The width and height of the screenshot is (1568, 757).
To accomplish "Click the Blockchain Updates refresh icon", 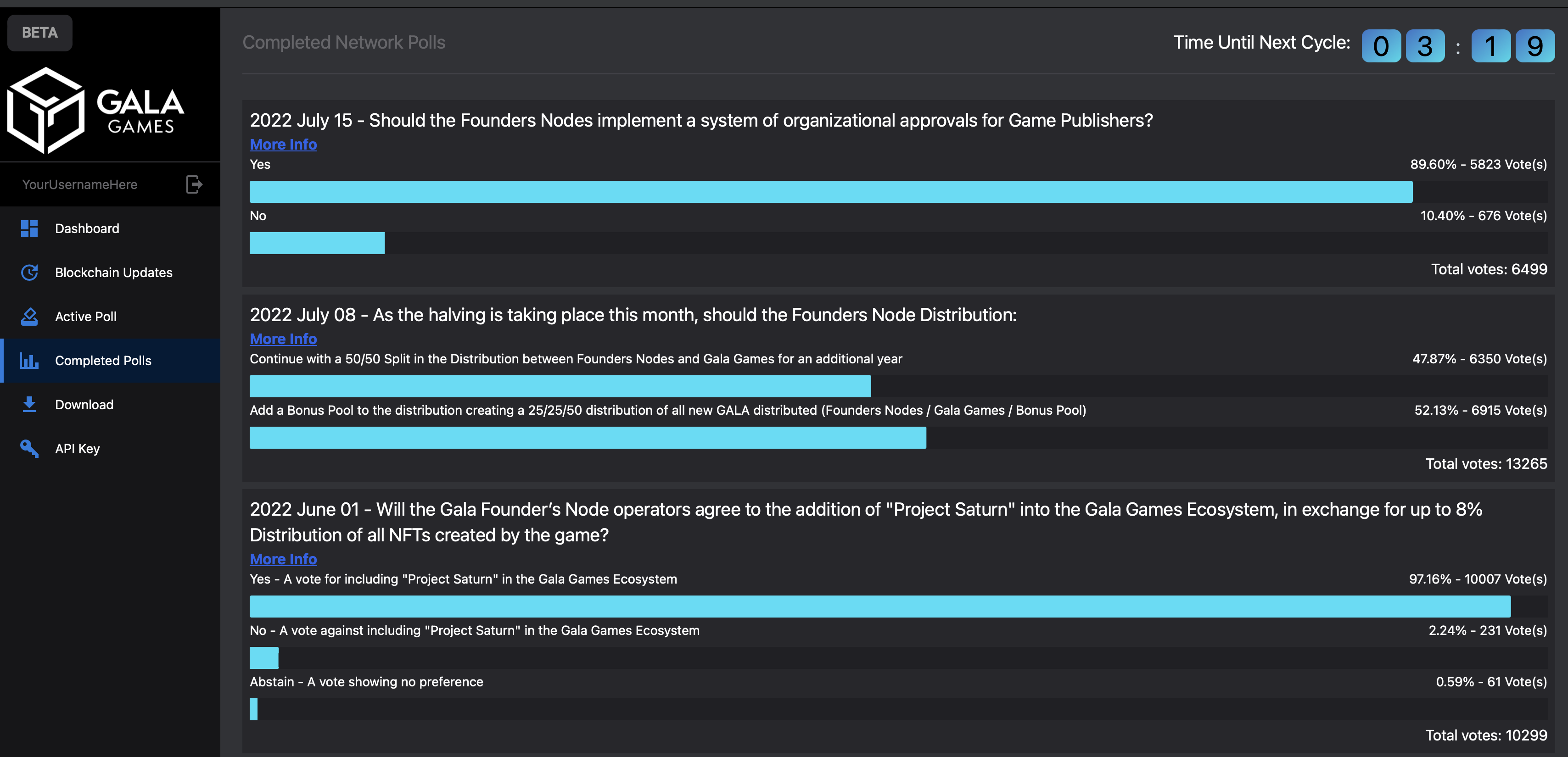I will click(x=29, y=272).
